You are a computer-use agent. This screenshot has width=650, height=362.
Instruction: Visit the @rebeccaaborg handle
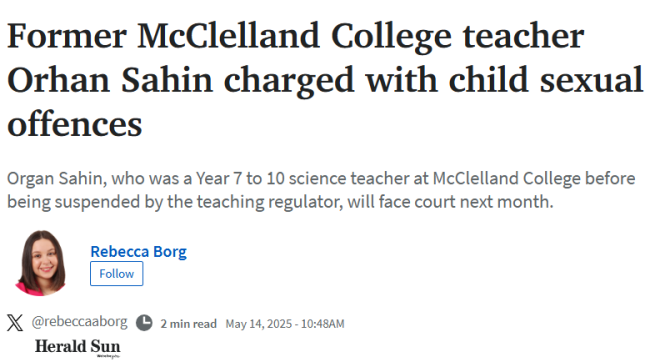point(80,322)
